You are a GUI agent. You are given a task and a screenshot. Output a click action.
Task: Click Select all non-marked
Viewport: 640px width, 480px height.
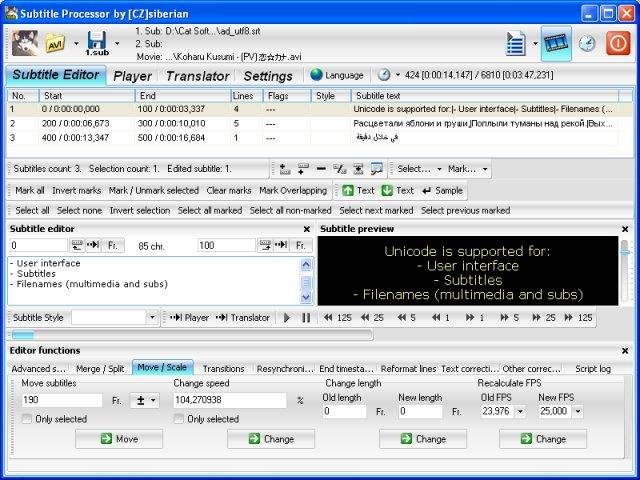pos(291,211)
